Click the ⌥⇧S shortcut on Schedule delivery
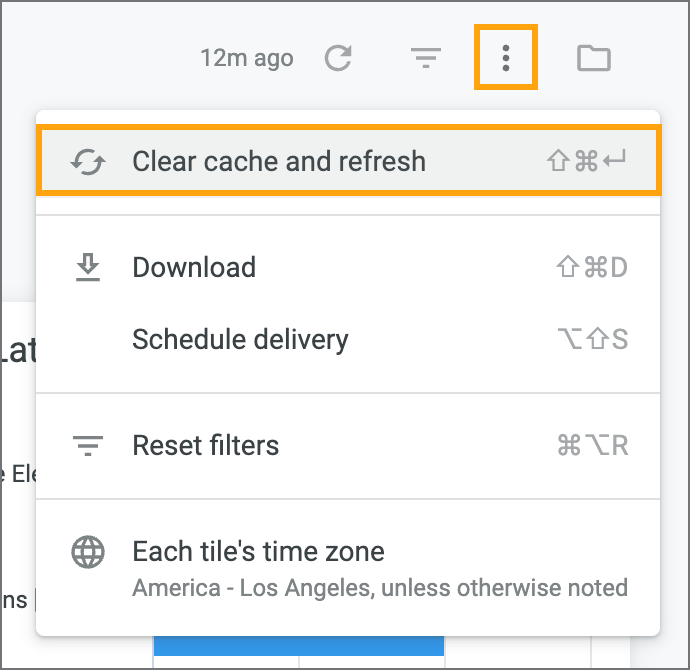690x670 pixels. (x=591, y=340)
